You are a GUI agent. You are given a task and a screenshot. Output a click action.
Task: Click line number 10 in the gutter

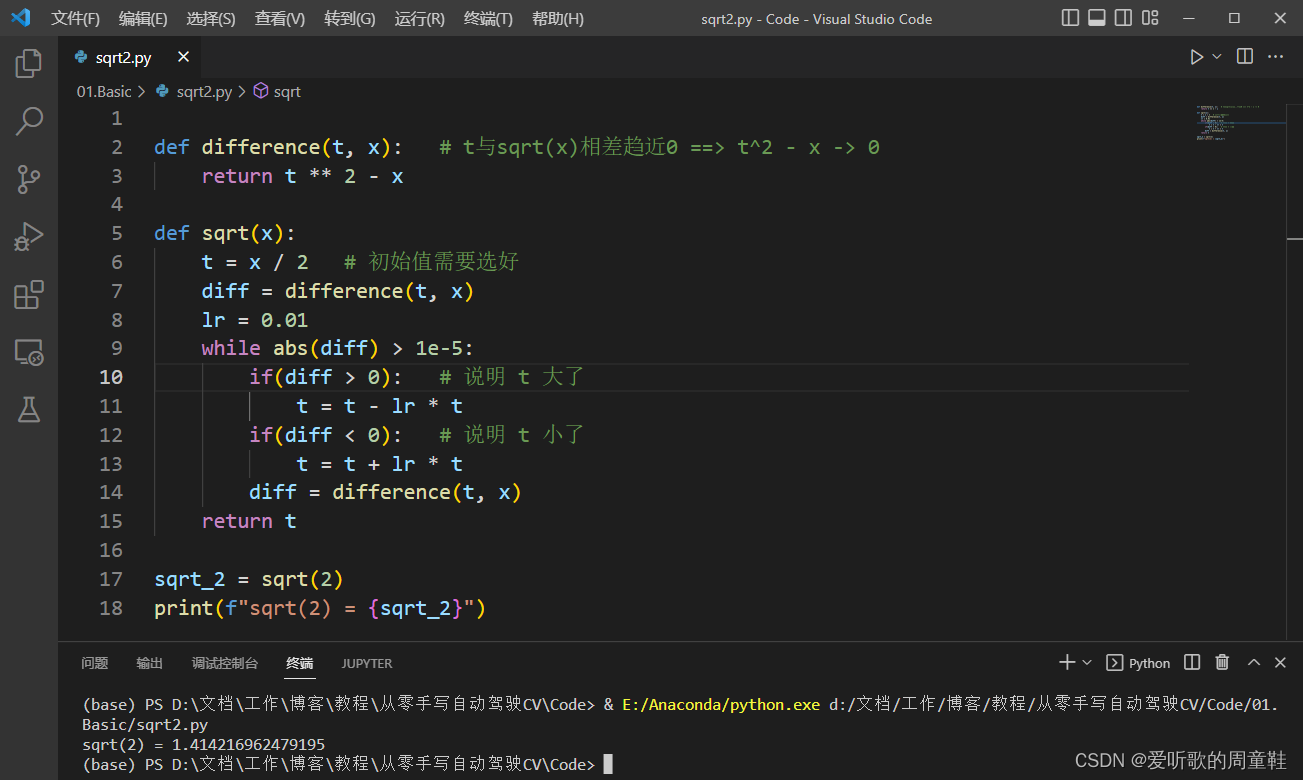coord(112,377)
